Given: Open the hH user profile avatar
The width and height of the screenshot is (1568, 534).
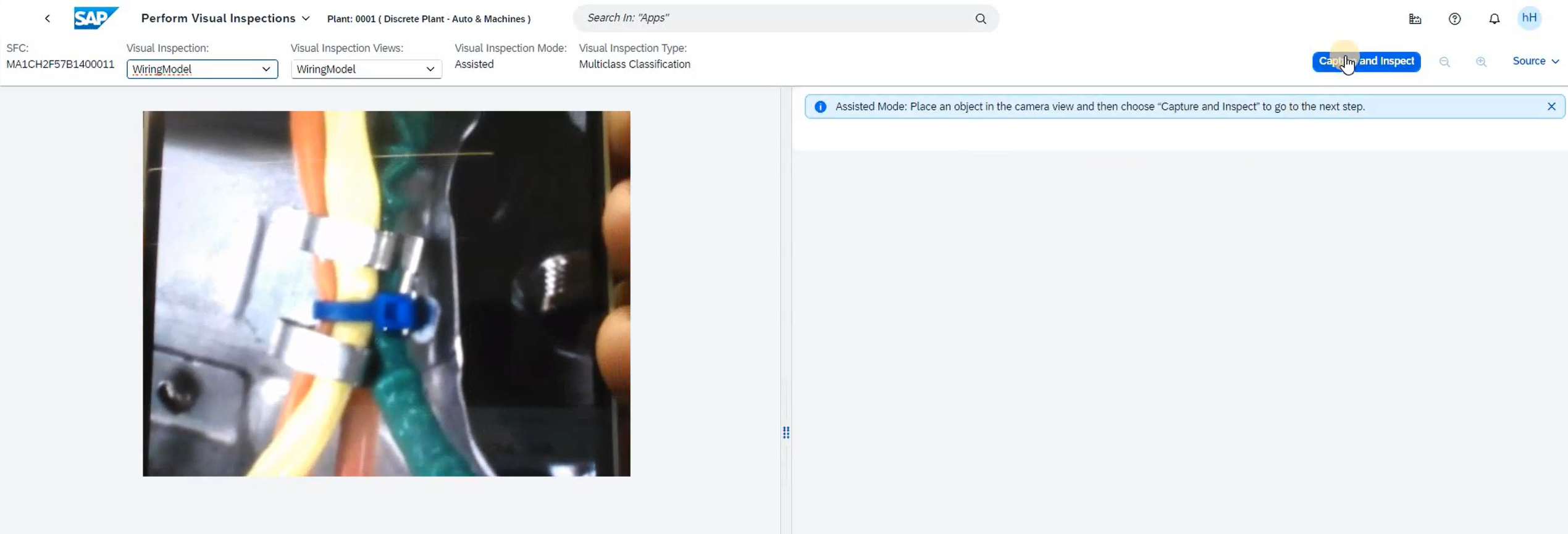Looking at the screenshot, I should point(1529,18).
